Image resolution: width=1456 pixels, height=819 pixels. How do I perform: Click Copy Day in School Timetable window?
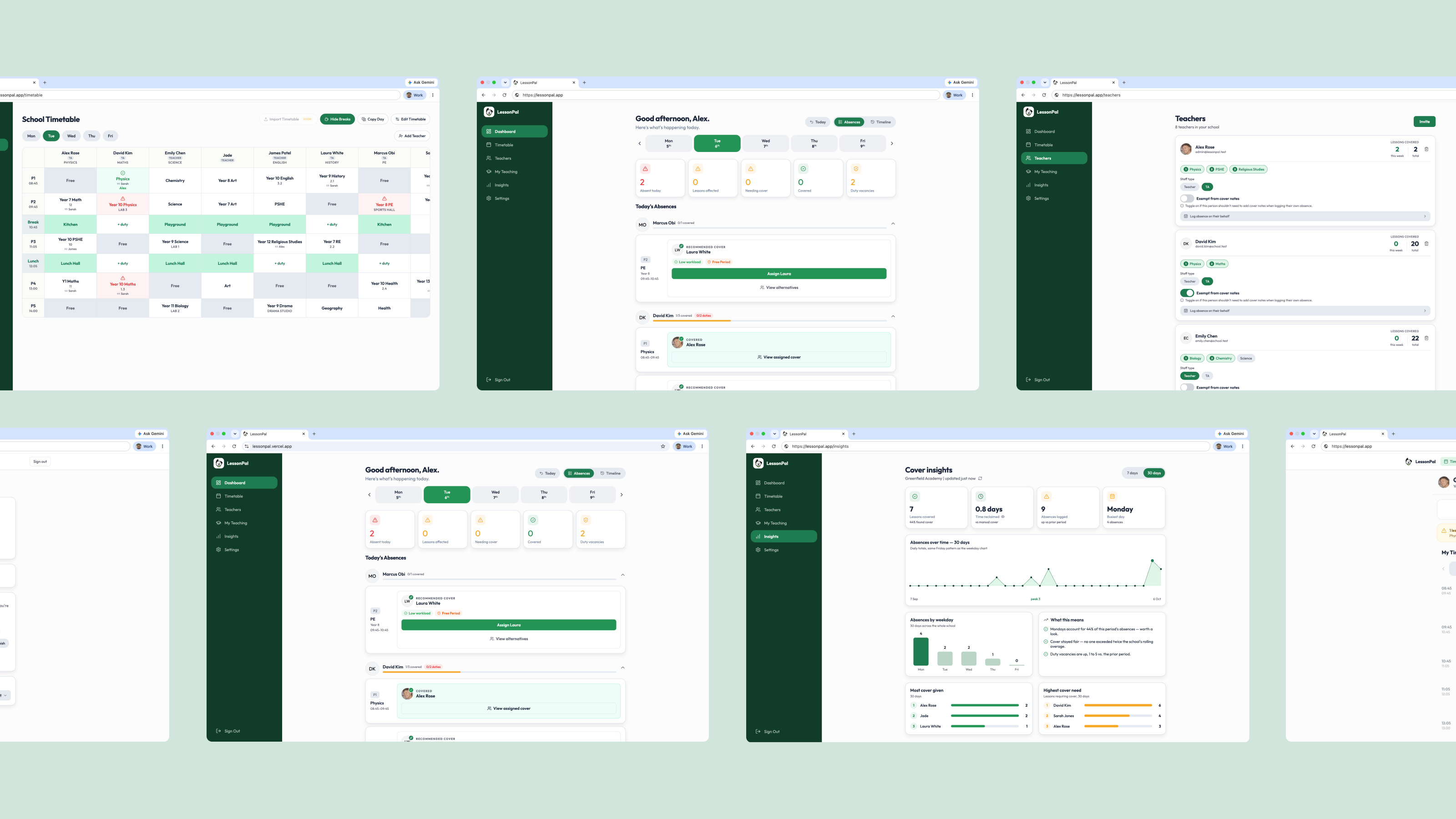click(x=373, y=119)
